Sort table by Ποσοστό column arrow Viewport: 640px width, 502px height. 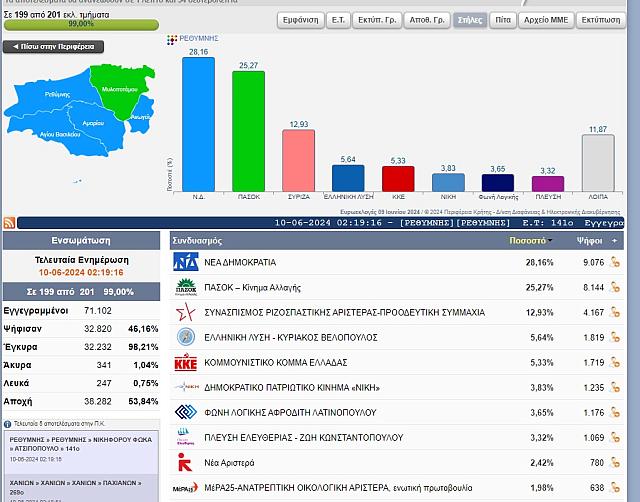click(550, 241)
